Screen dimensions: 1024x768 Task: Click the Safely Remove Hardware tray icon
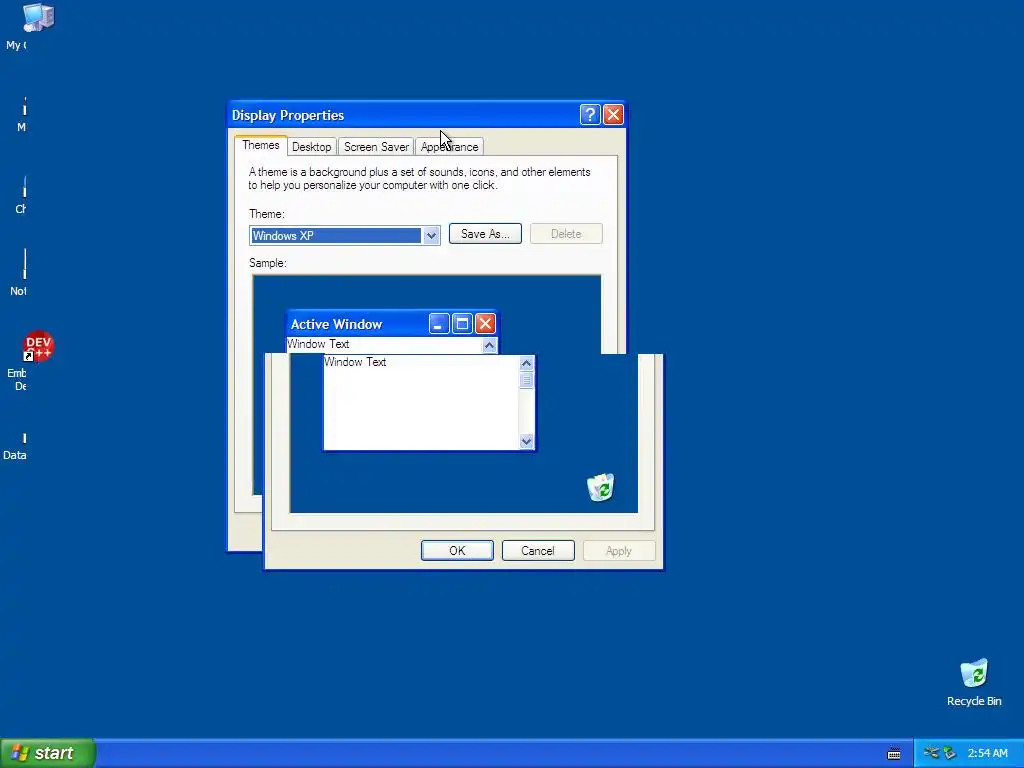pos(950,754)
